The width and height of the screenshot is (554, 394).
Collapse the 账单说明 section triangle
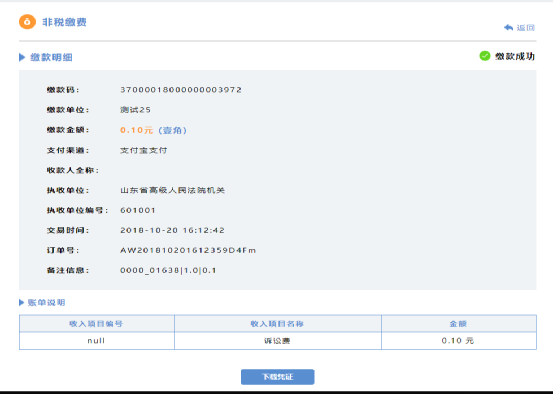tap(22, 302)
